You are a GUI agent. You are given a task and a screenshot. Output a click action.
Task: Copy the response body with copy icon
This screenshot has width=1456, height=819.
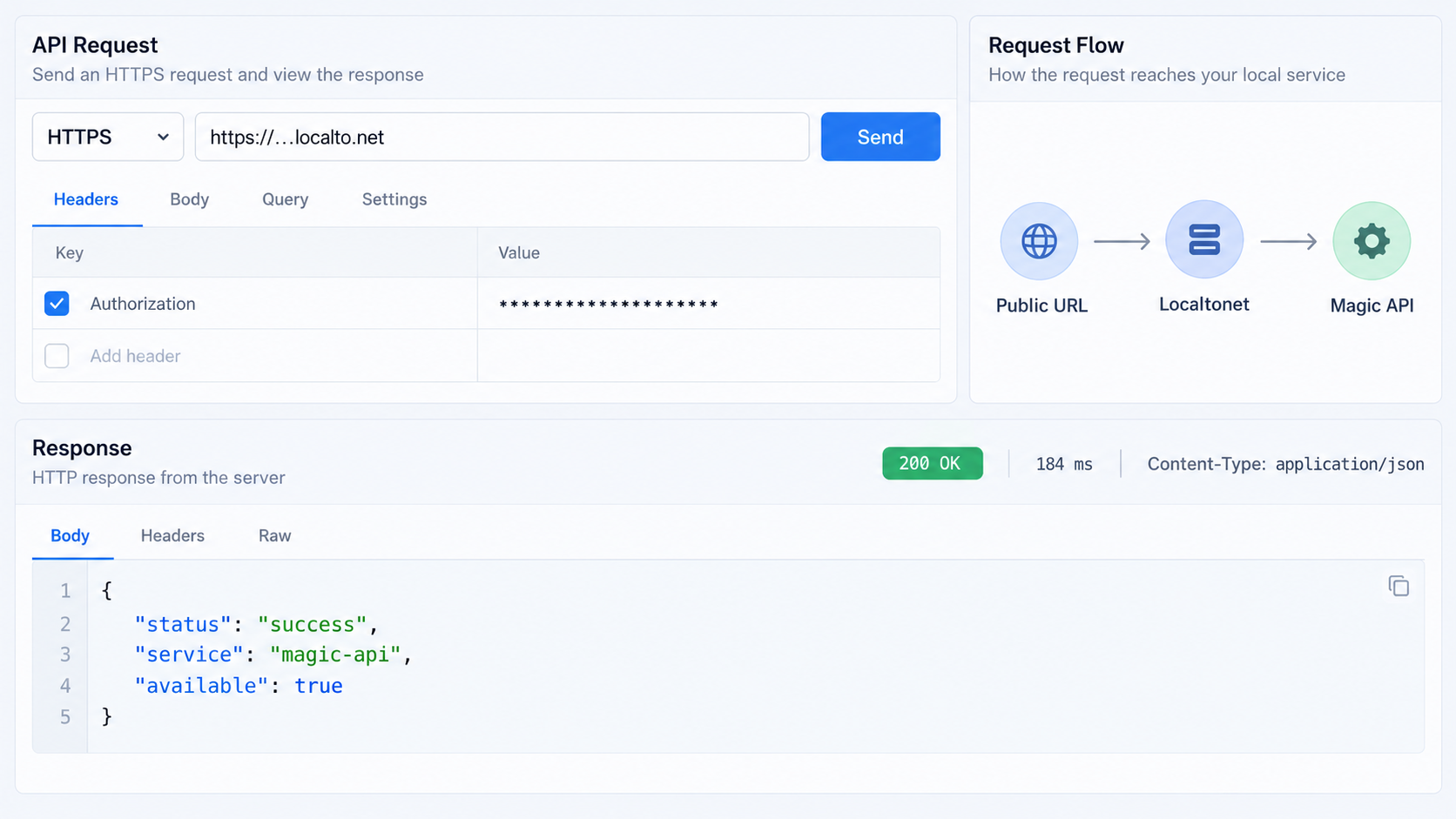[x=1399, y=587]
